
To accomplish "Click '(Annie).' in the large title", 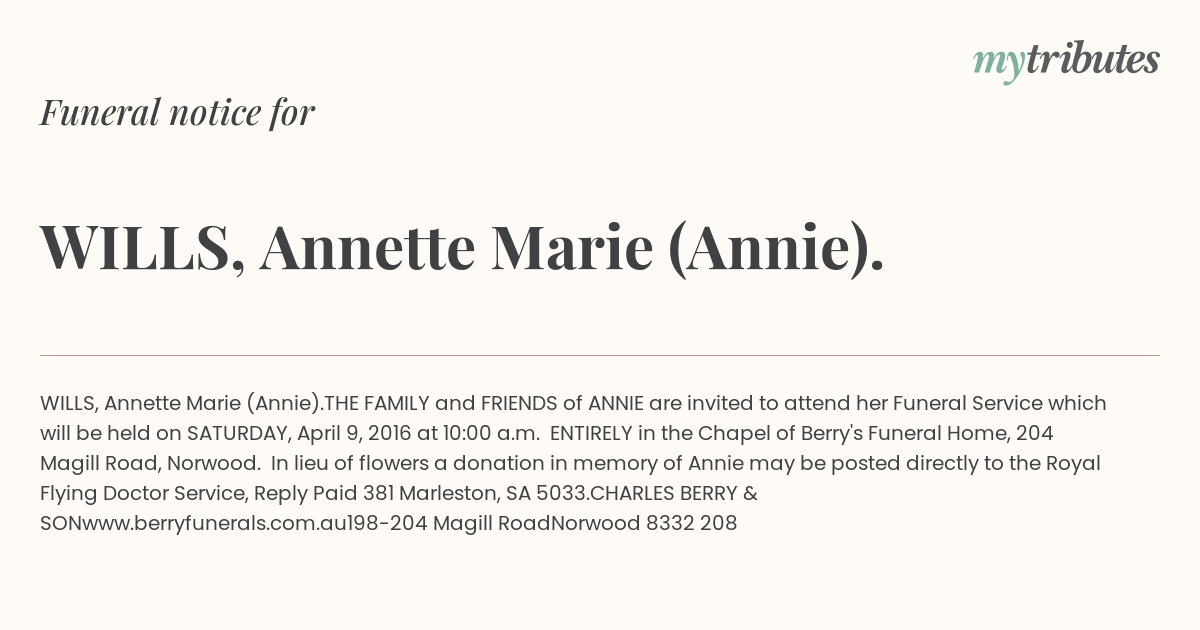I will point(775,248).
